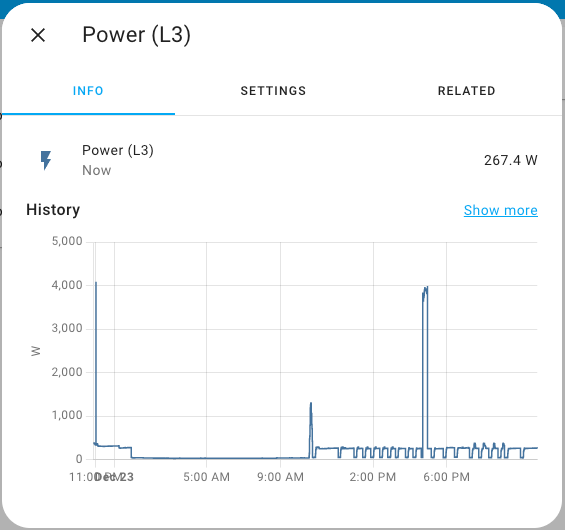Click the 2:00 PM label on time axis

click(373, 477)
